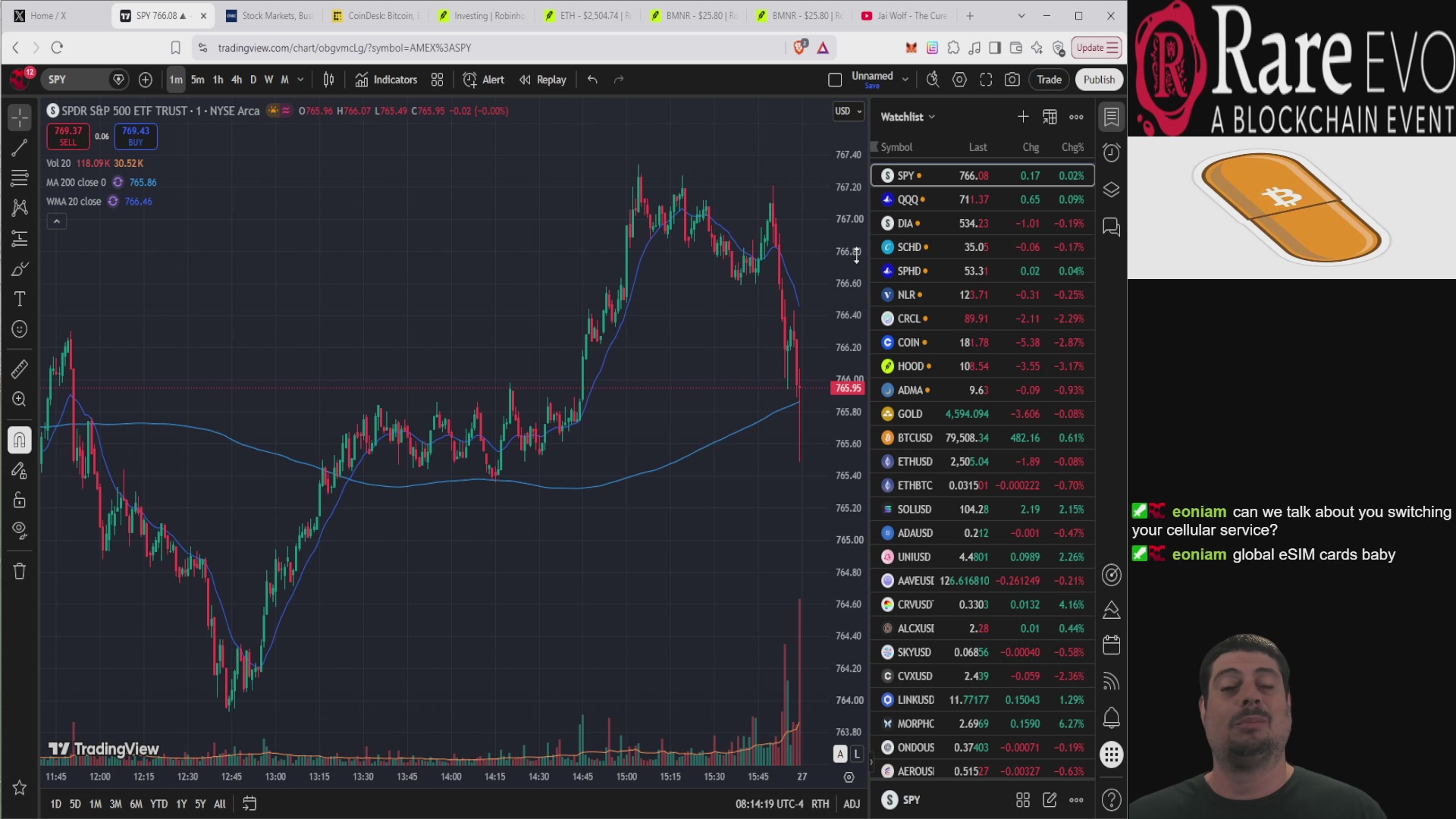
Task: Expand more timeframes chevron
Action: tap(300, 80)
